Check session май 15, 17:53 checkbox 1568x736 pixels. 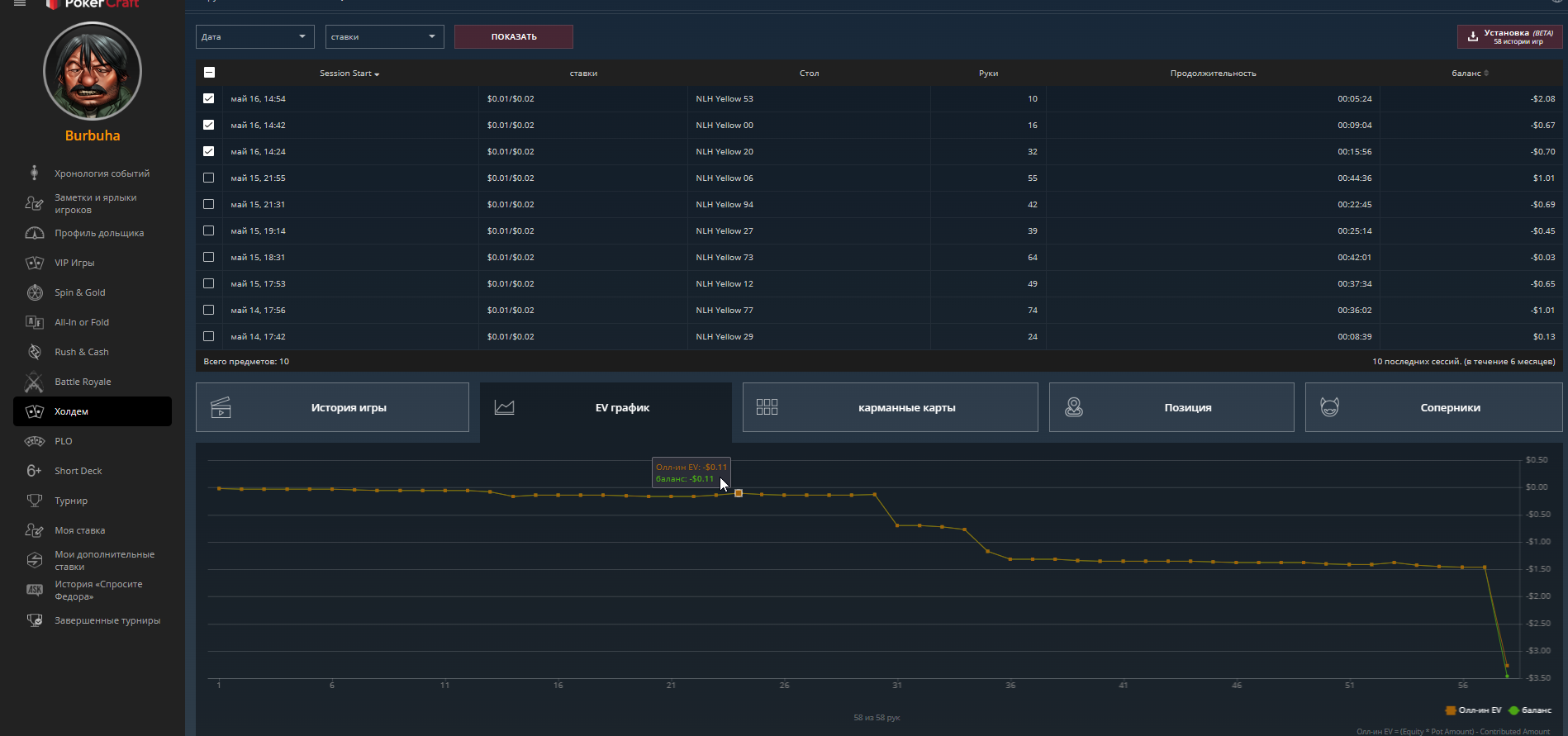point(208,283)
